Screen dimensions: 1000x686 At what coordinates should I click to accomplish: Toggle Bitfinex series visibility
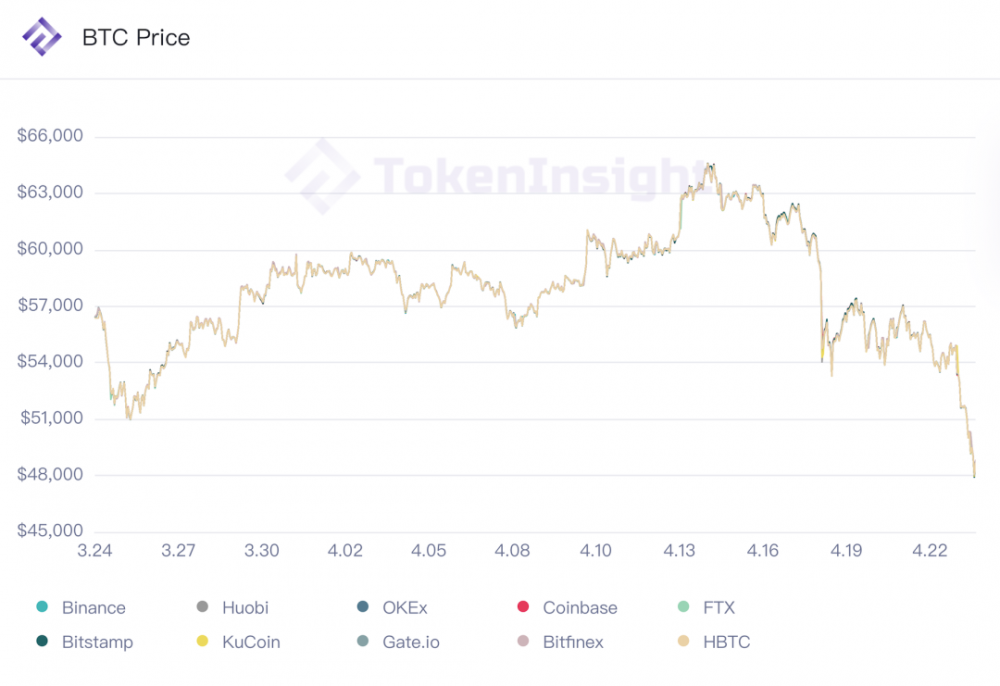(573, 642)
